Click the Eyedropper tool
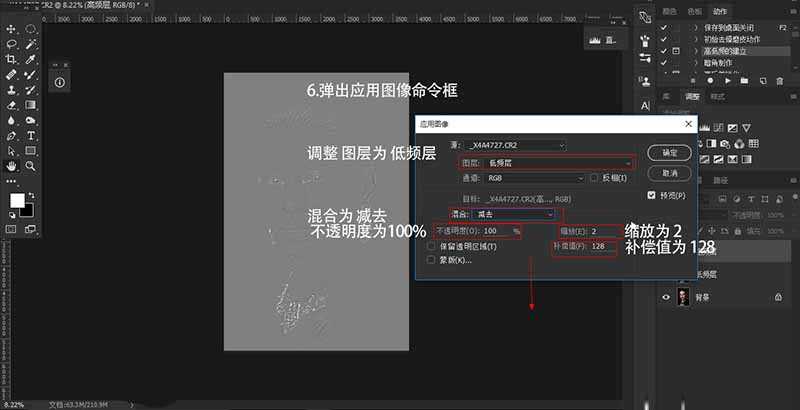The height and width of the screenshot is (410, 800). (x=31, y=60)
